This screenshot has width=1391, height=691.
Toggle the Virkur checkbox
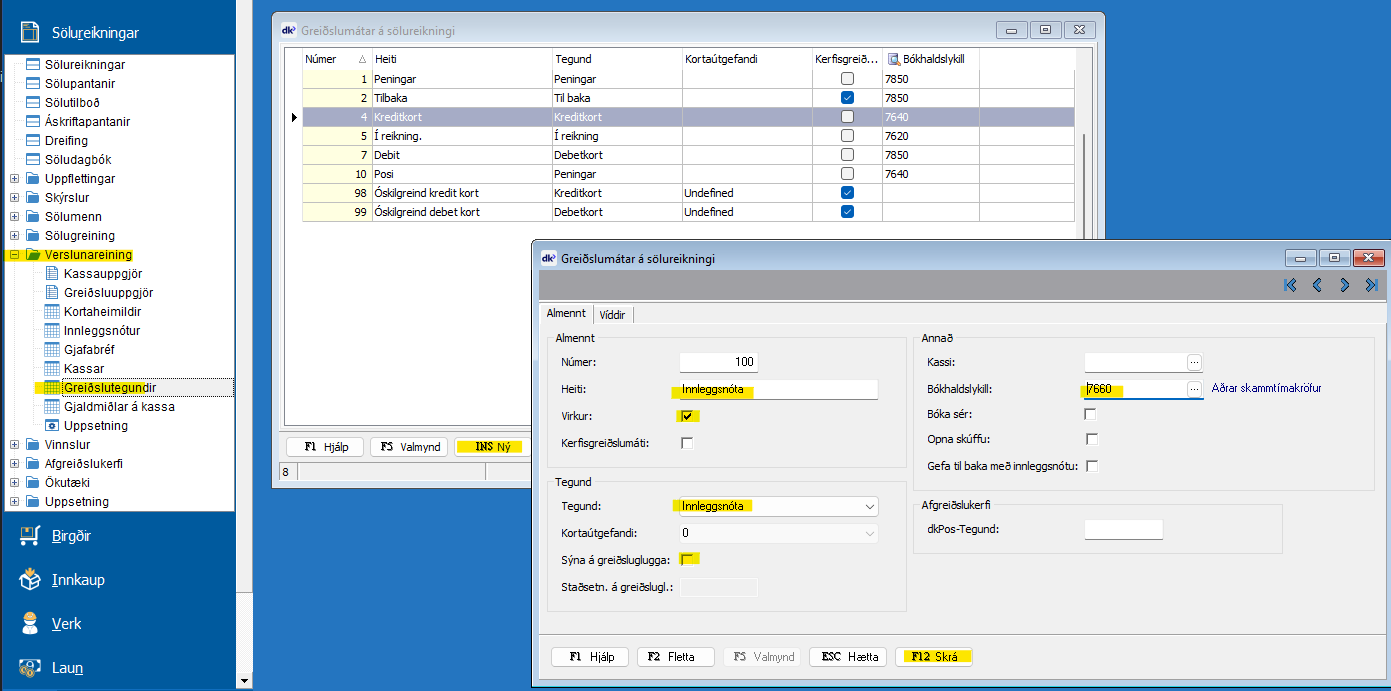click(688, 416)
